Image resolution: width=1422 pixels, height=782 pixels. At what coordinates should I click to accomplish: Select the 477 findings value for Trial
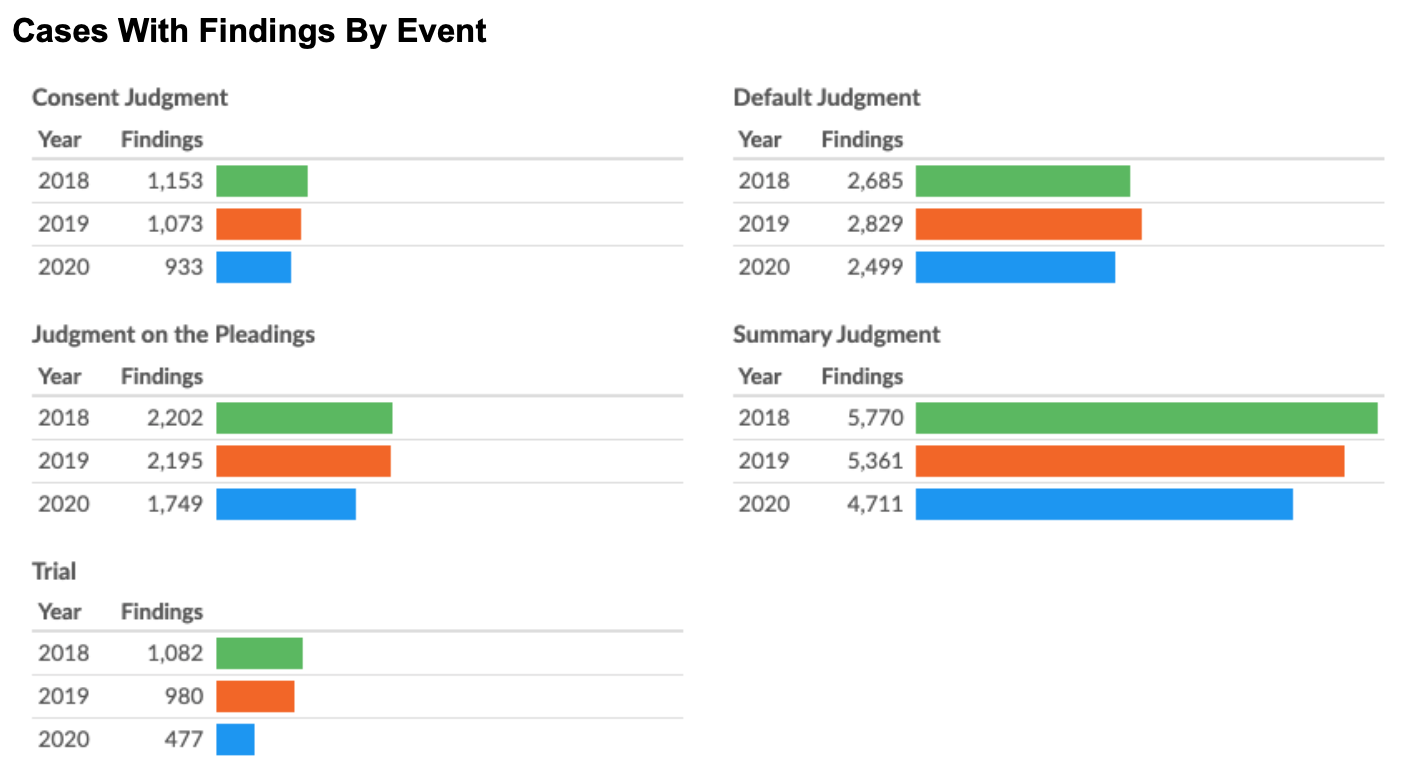pyautogui.click(x=184, y=739)
